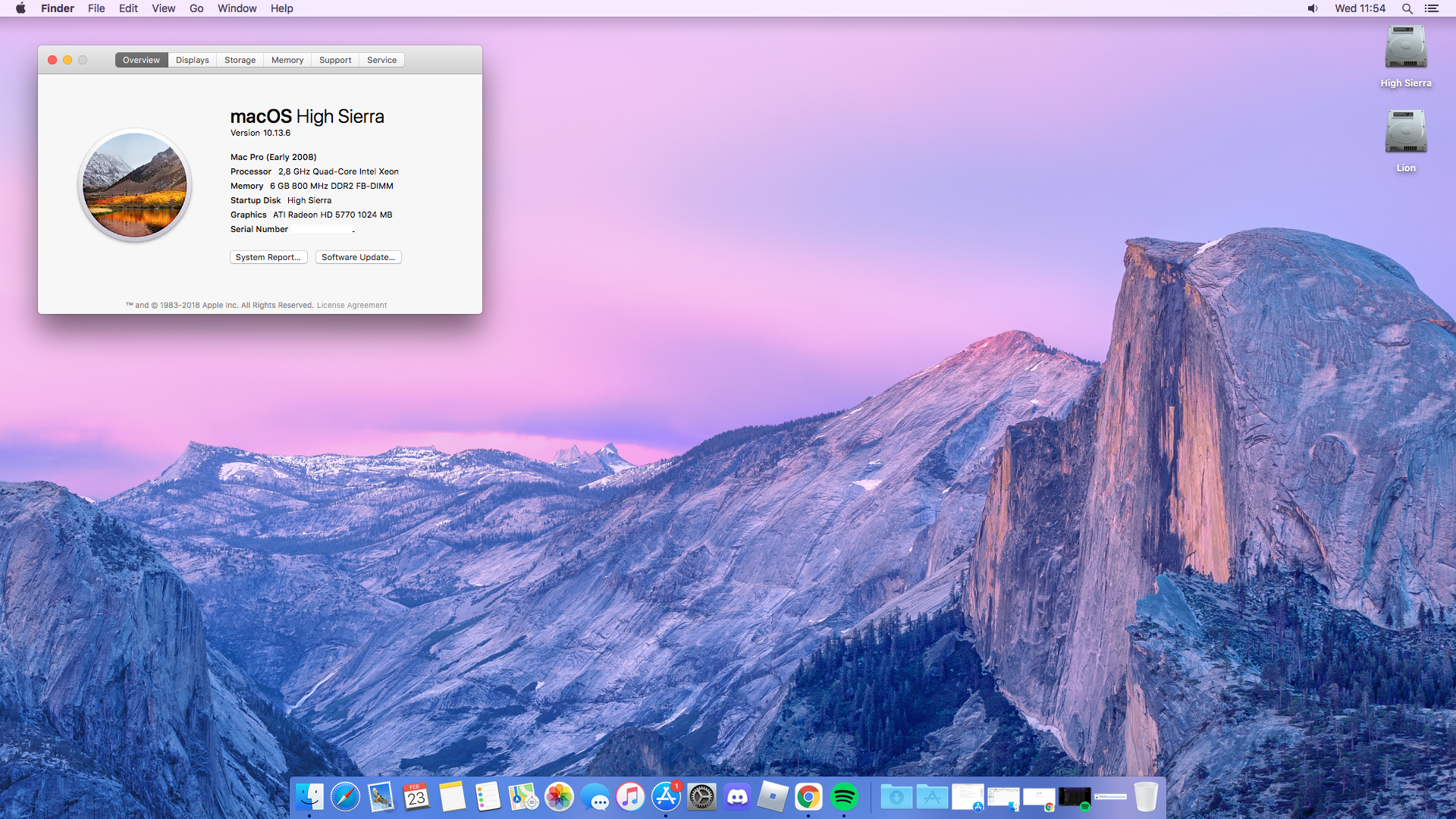Open volume control in menu bar

pos(1313,8)
